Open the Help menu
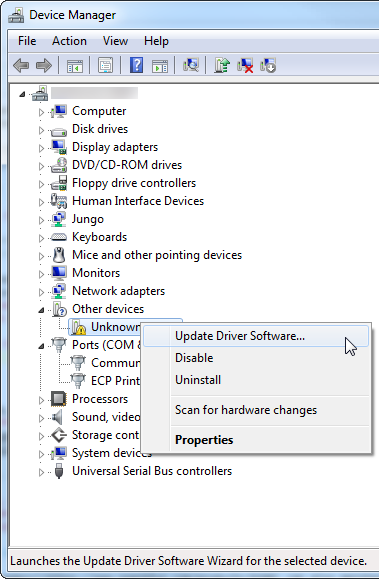 click(156, 41)
